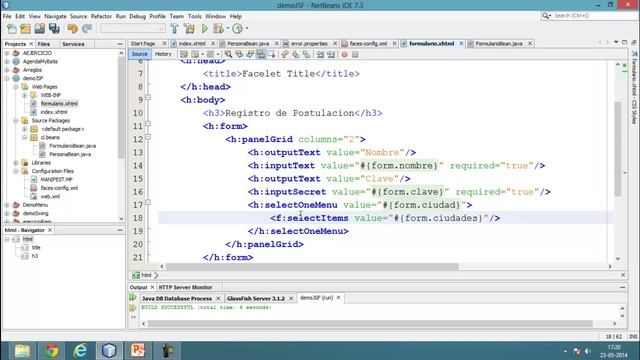This screenshot has width=640, height=360.
Task: Collapse code fold at line 17
Action: click(x=148, y=202)
